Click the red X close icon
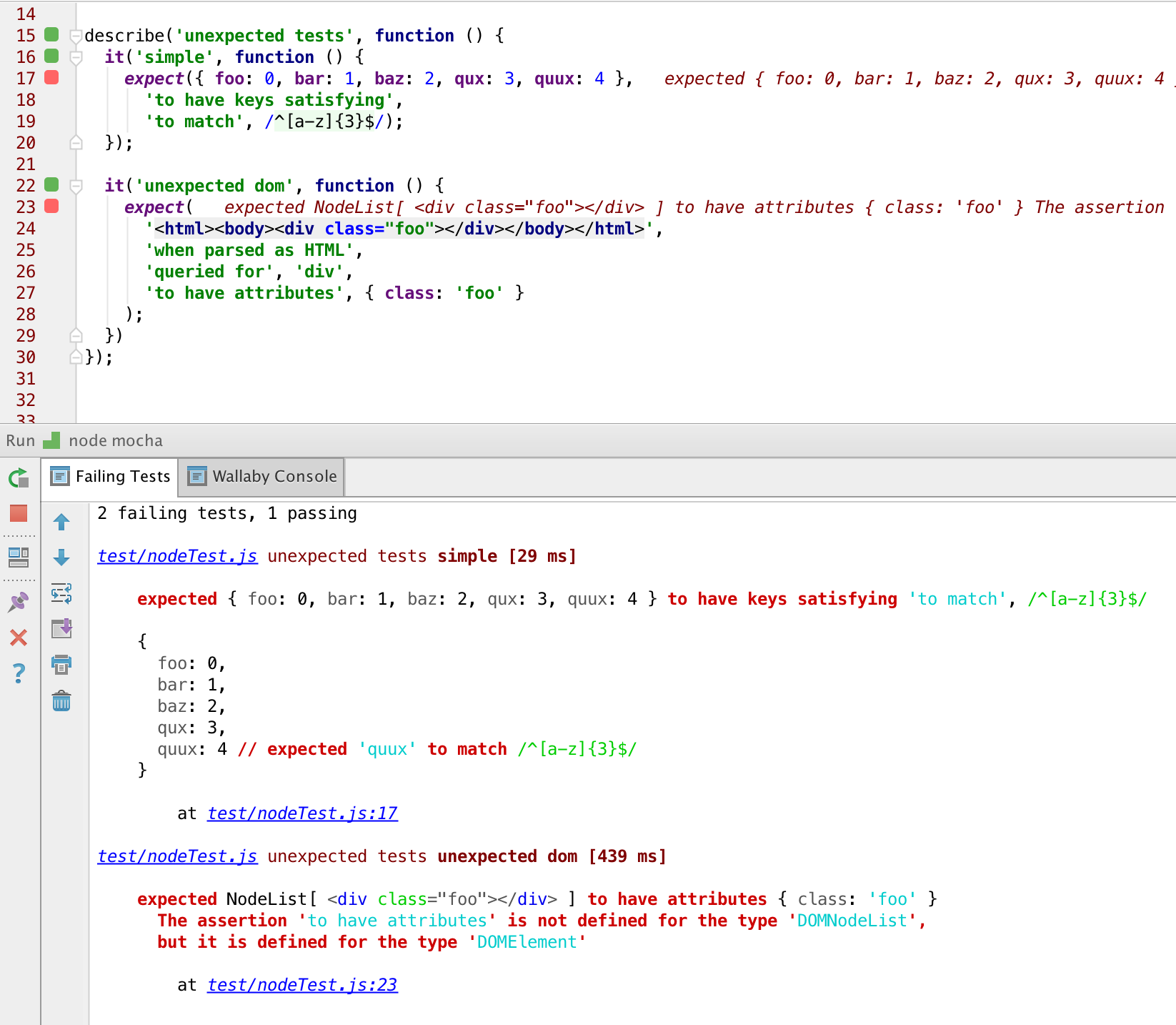 [x=19, y=637]
